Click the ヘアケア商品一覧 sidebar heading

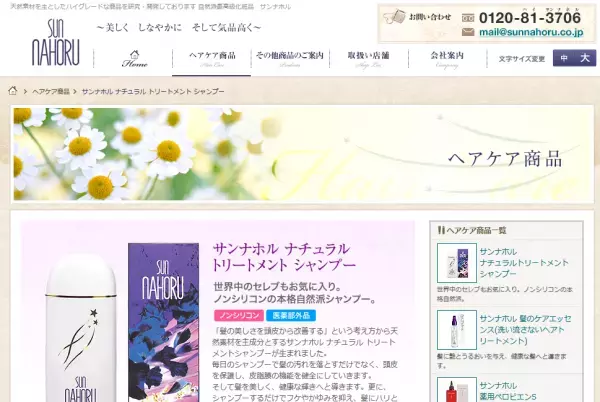472,230
